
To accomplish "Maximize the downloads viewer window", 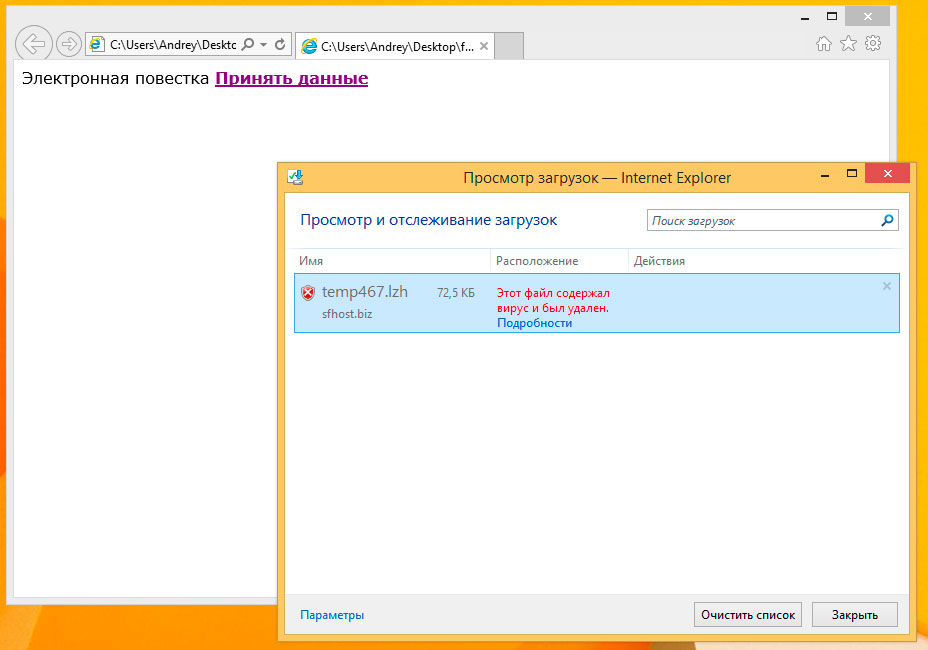I will tap(852, 173).
